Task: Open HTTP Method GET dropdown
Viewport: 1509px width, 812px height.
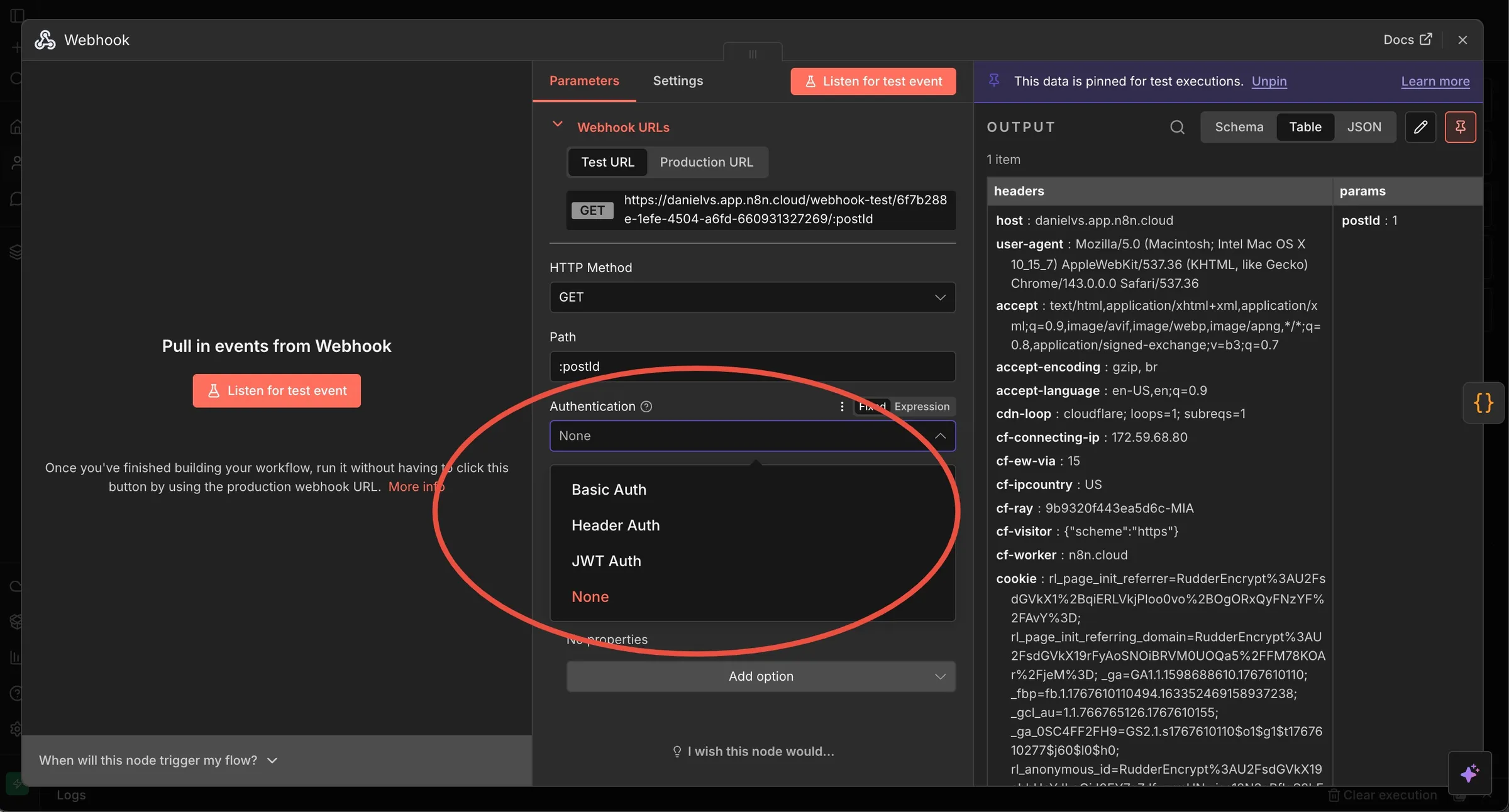Action: click(753, 297)
